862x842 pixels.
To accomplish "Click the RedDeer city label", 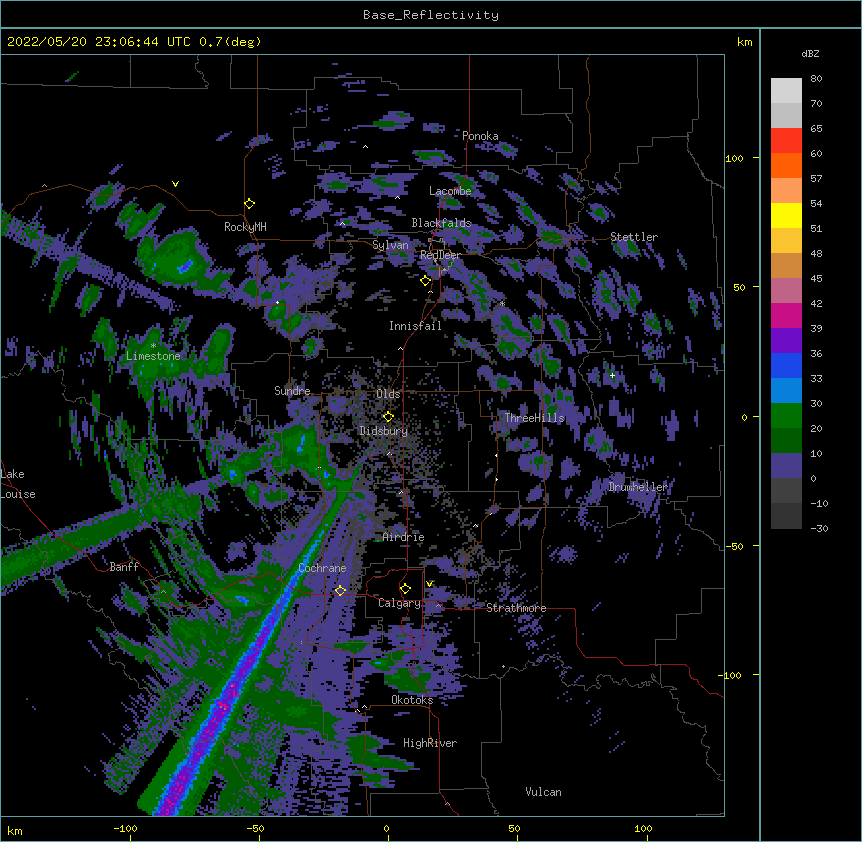I will (x=440, y=255).
